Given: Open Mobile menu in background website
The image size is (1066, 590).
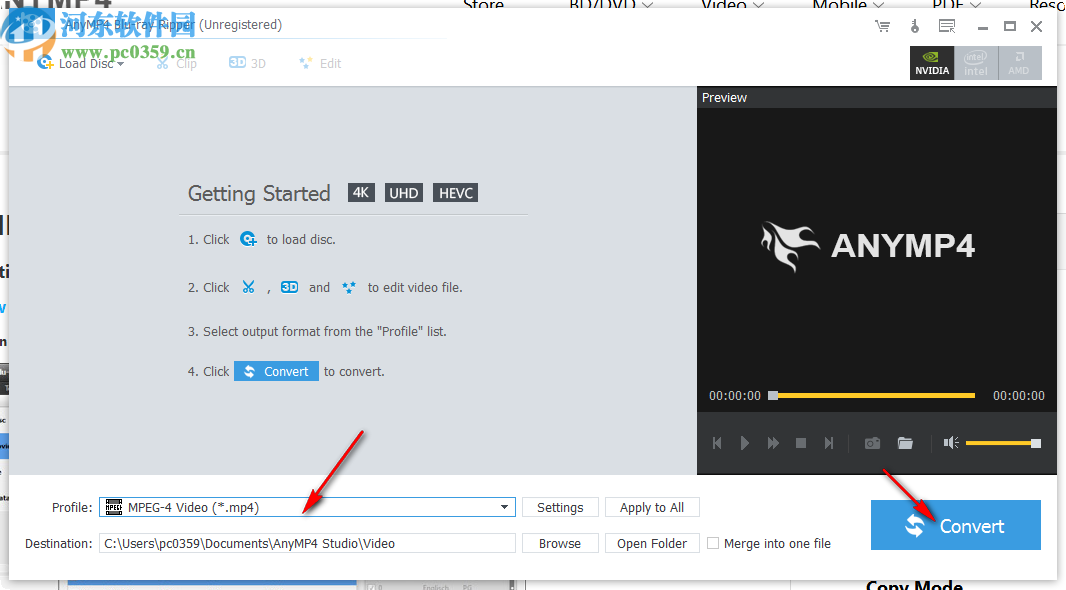Looking at the screenshot, I should click(848, 5).
